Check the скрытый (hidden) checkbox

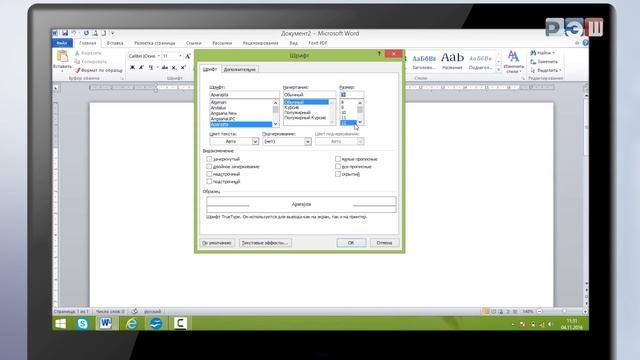click(x=338, y=174)
